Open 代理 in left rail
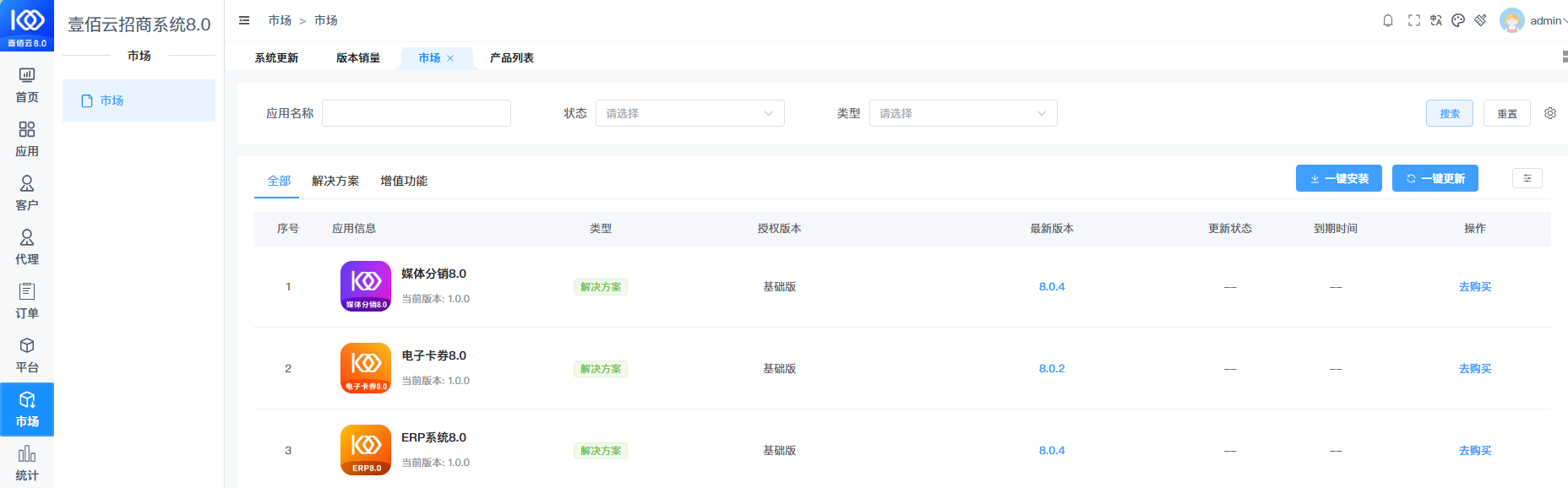Image resolution: width=1568 pixels, height=488 pixels. tap(27, 247)
